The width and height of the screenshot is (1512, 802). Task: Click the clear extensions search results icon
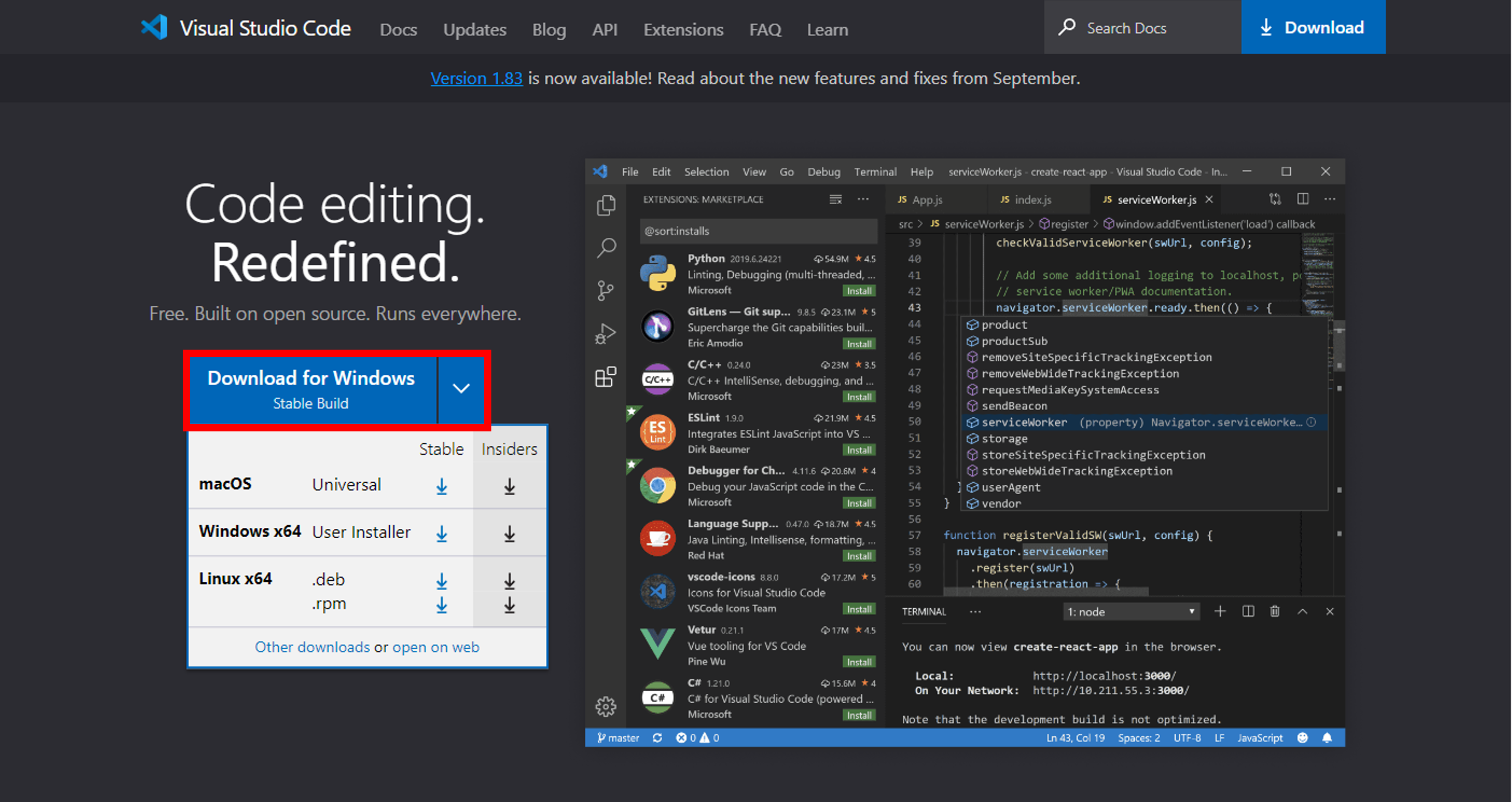pos(835,199)
